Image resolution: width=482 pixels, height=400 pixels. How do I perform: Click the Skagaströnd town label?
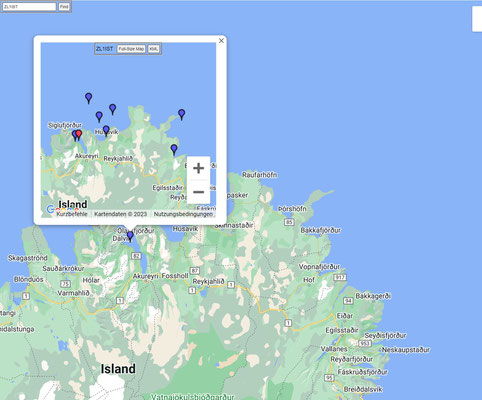point(28,258)
